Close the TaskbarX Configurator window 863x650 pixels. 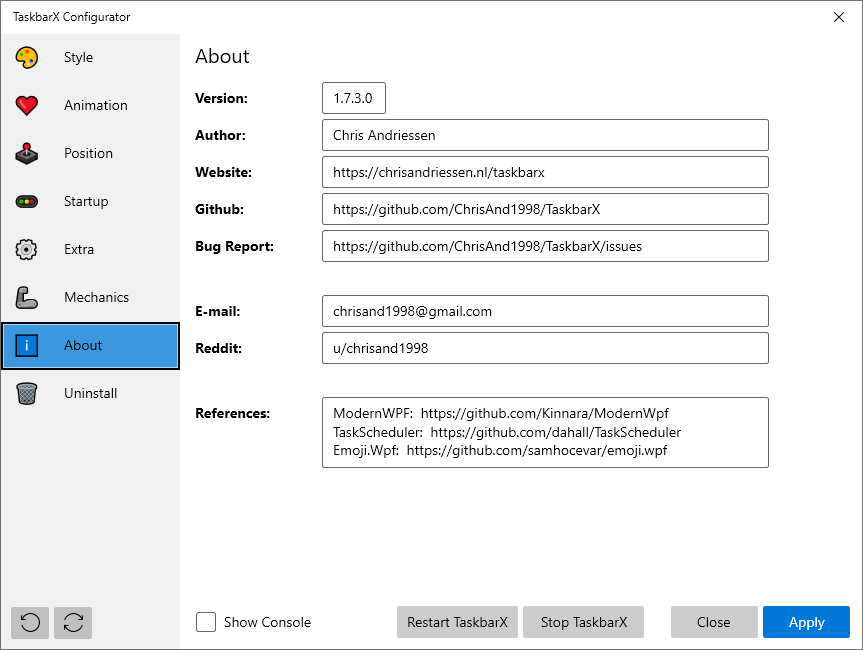[839, 17]
